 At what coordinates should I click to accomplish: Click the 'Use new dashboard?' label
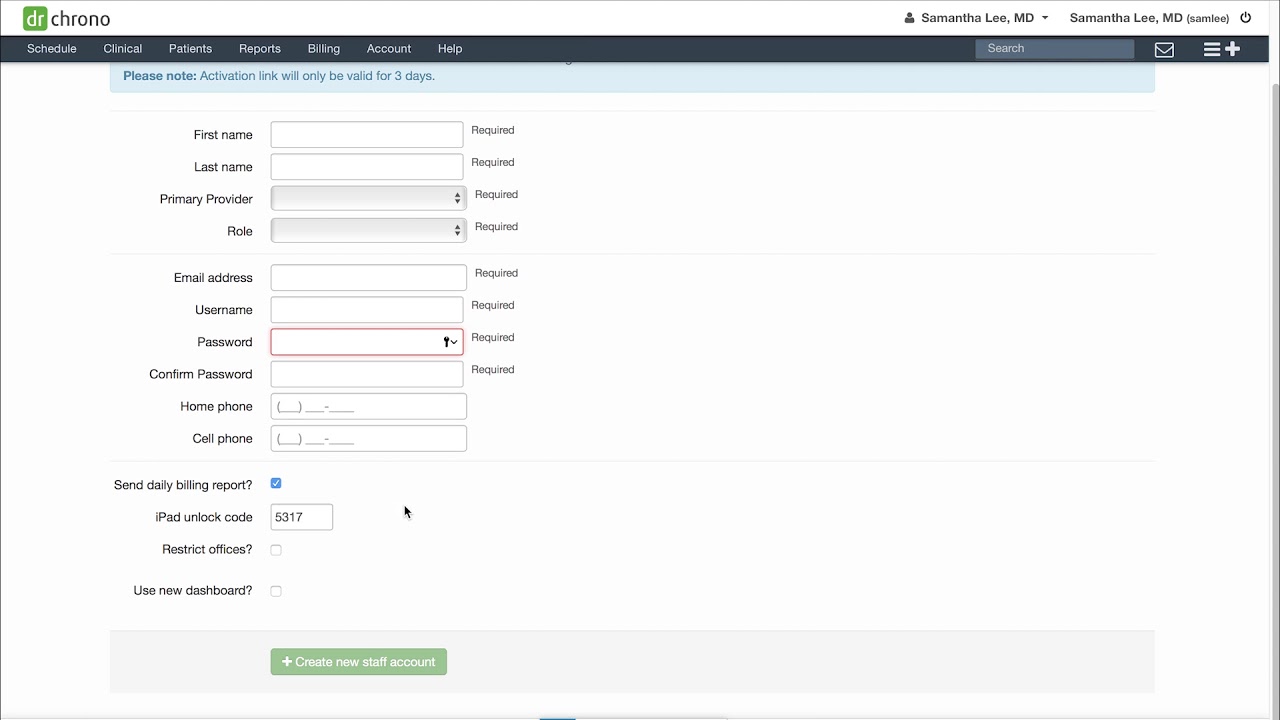pyautogui.click(x=193, y=590)
